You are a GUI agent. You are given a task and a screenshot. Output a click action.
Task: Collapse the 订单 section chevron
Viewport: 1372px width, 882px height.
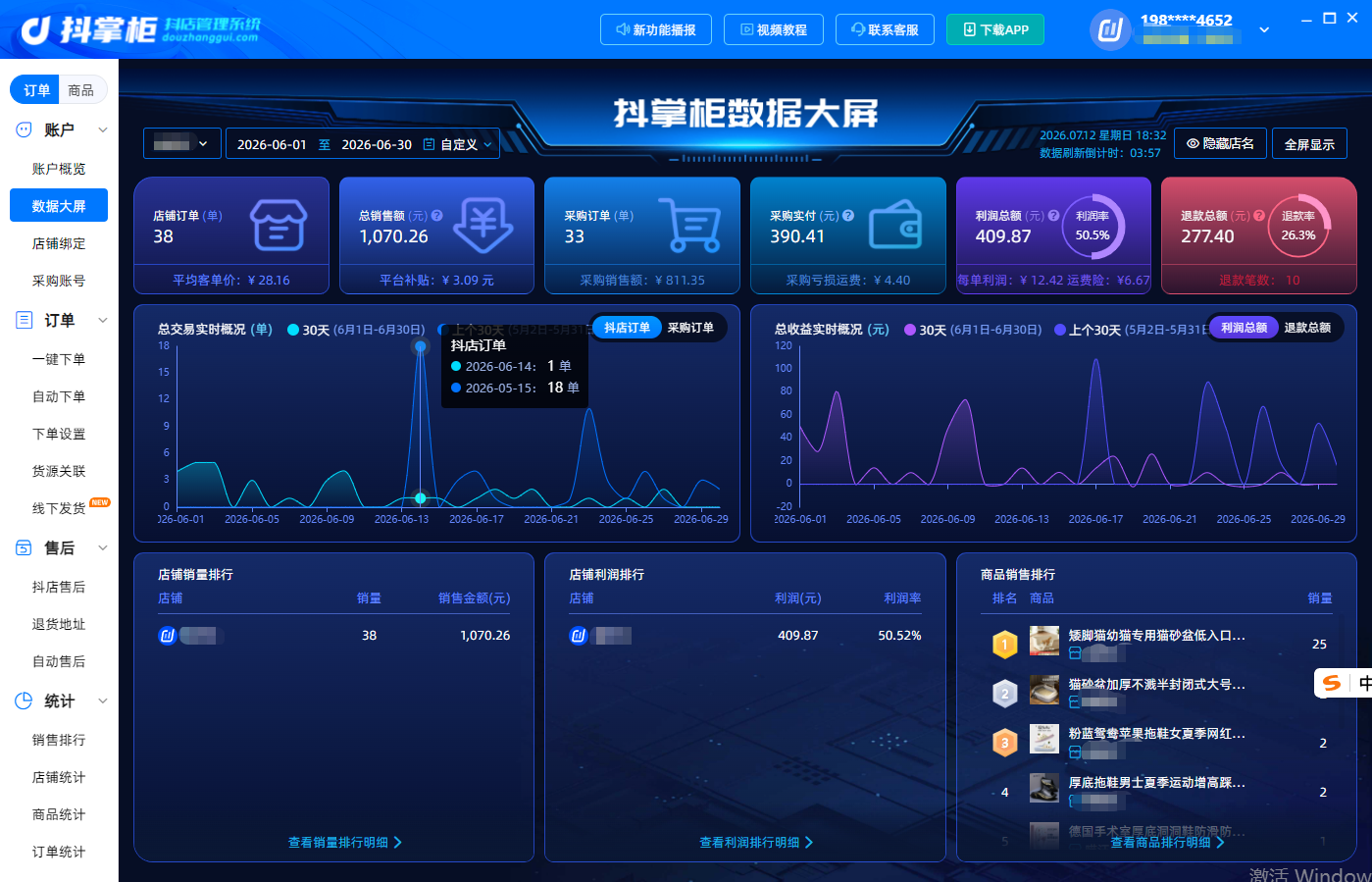click(x=103, y=320)
